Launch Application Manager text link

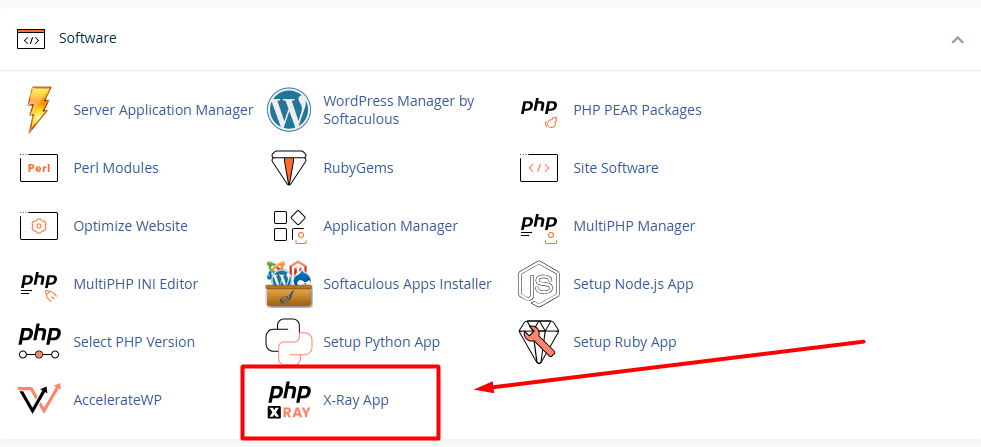(390, 227)
